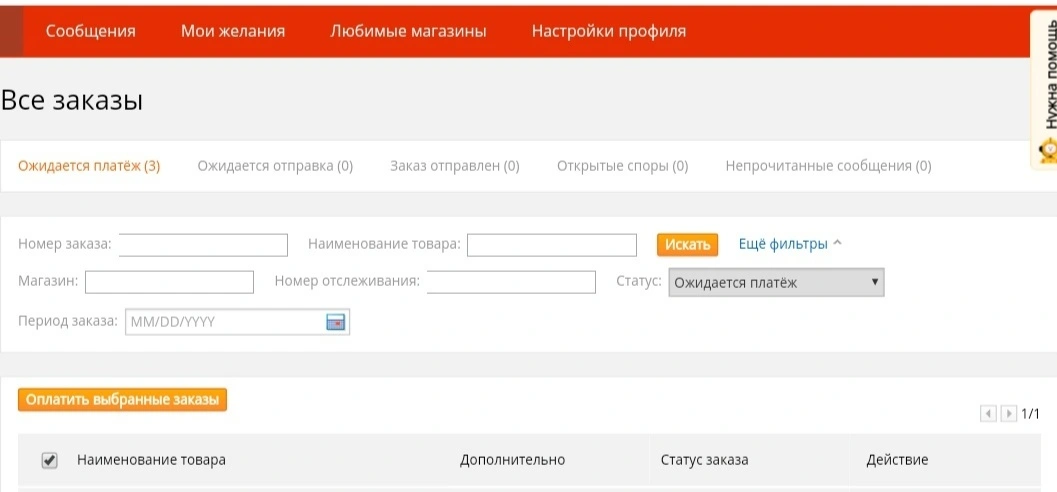
Task: Select the Ожидается платёж (3) tab
Action: (89, 166)
